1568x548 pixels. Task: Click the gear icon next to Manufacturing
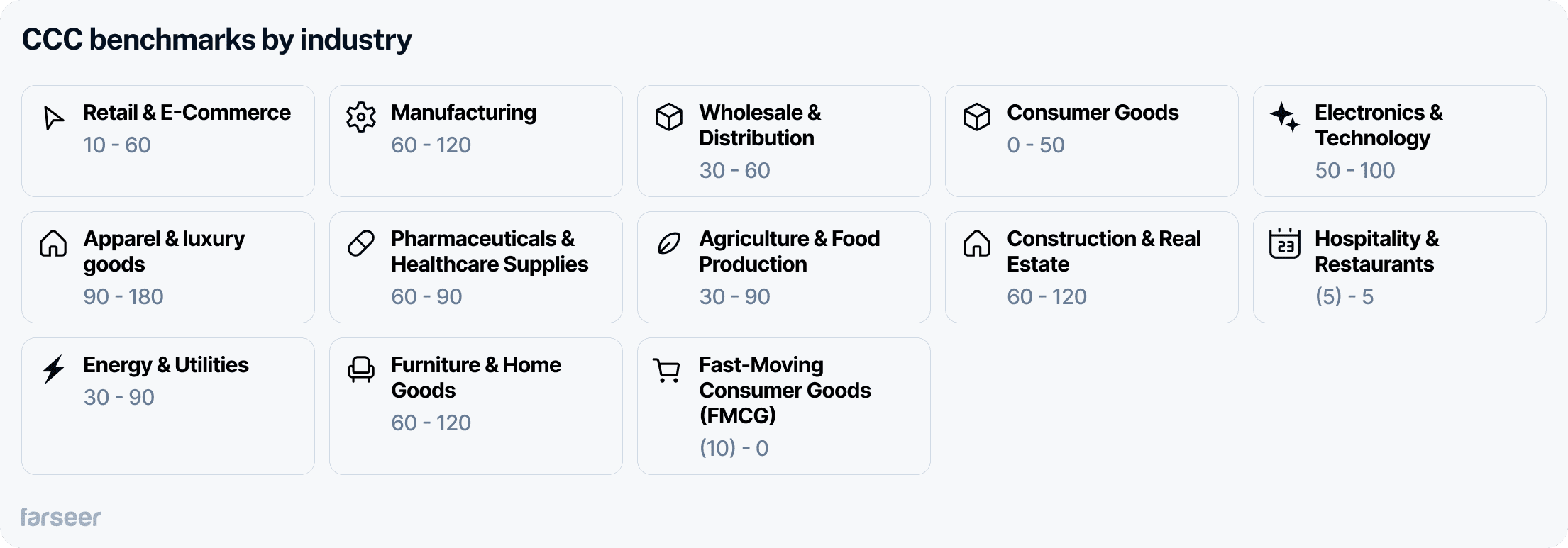(360, 118)
